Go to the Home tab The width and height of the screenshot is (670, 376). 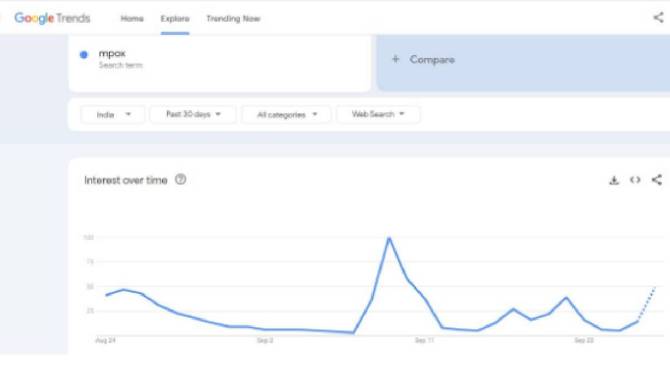click(132, 18)
